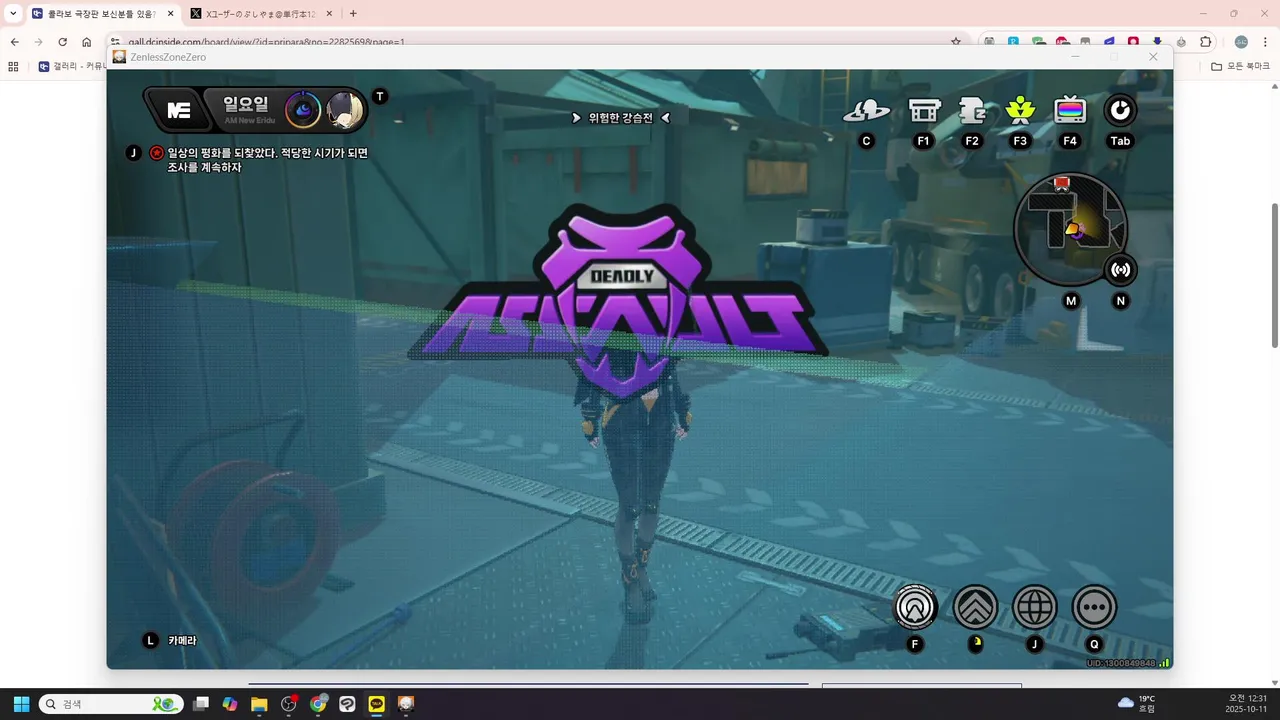Click the double-chevron sprint button
This screenshot has height=720, width=1280.
[x=975, y=607]
